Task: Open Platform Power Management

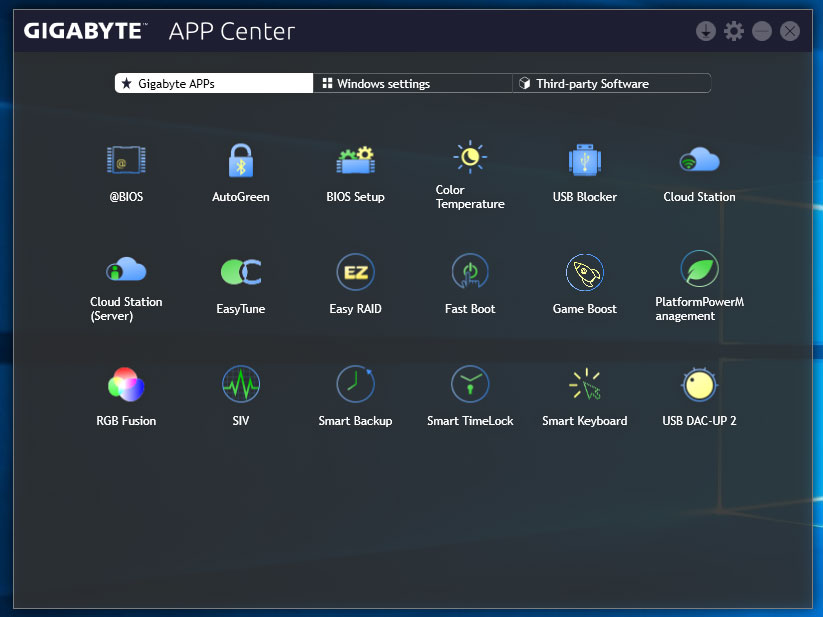Action: (x=699, y=271)
